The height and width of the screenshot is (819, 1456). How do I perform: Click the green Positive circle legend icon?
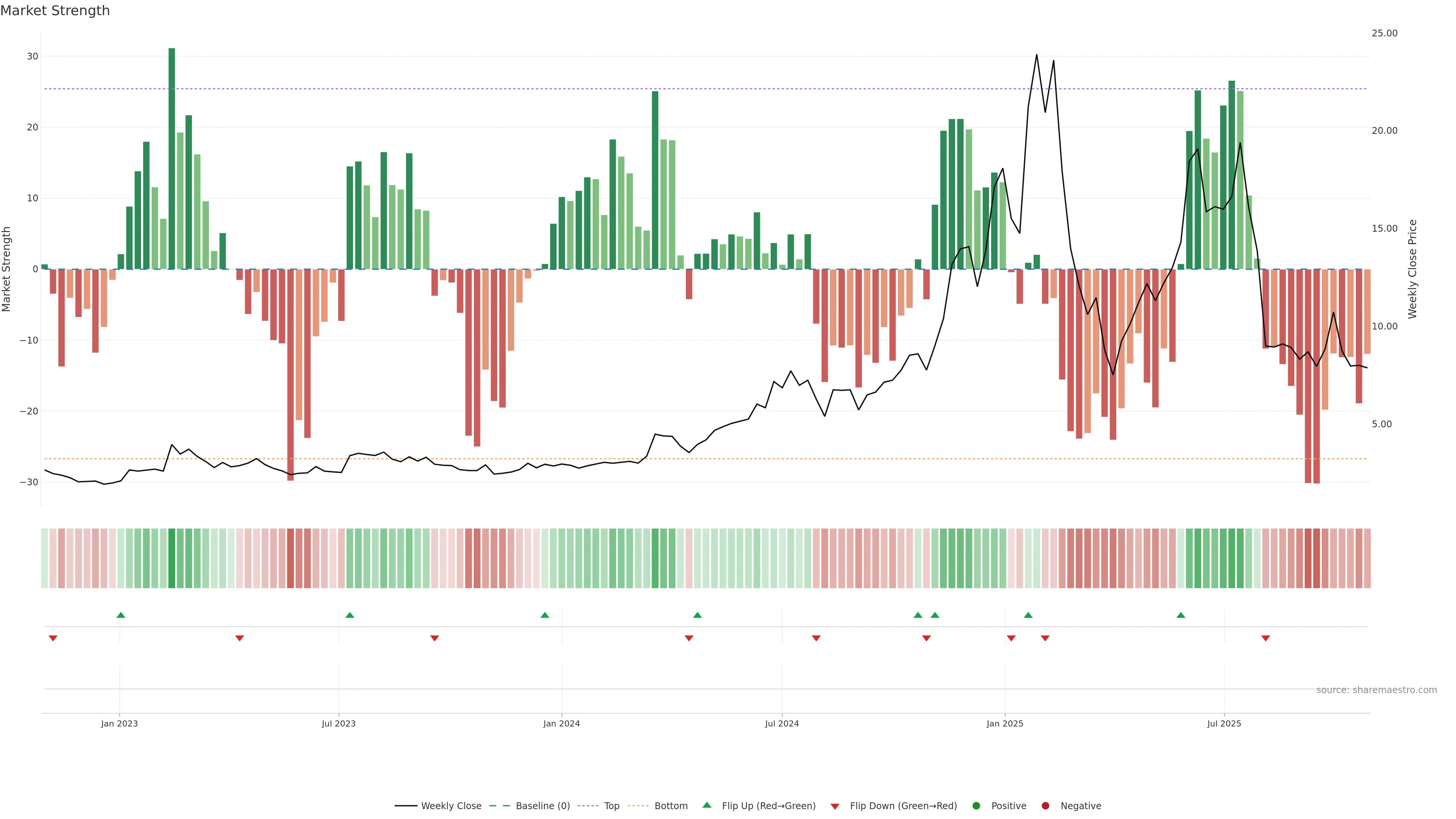[976, 805]
